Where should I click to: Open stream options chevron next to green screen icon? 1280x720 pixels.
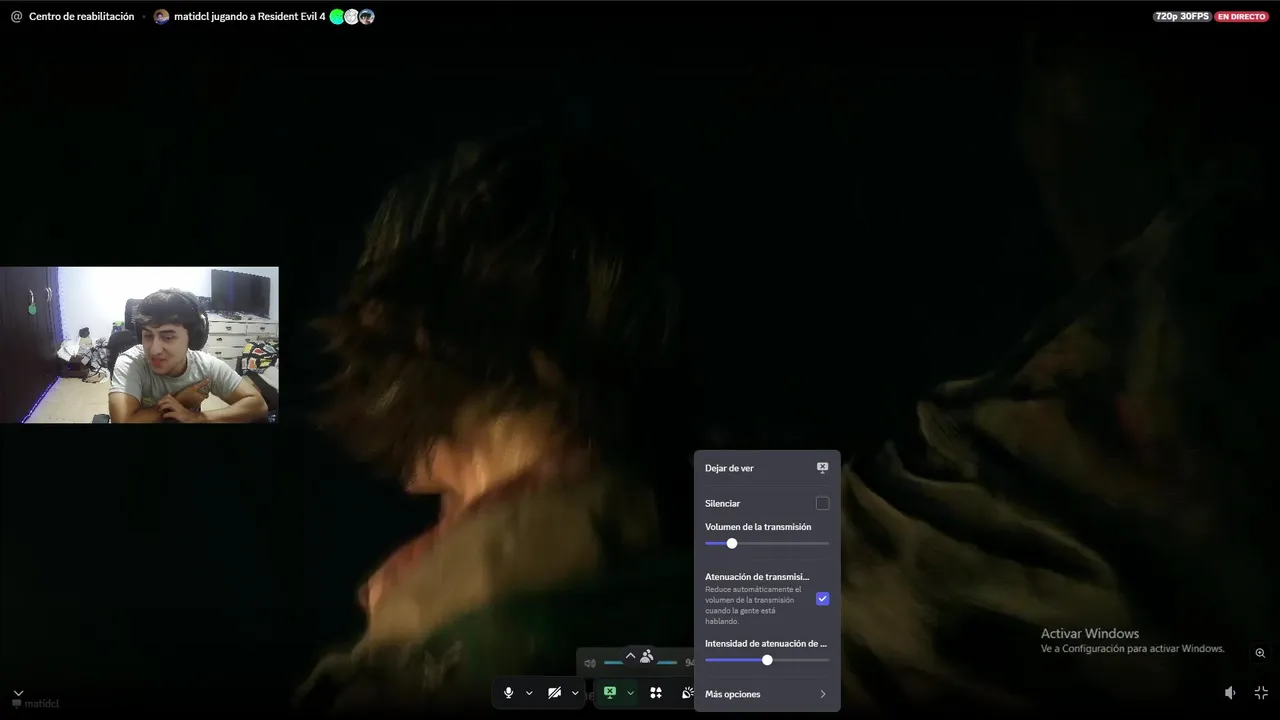630,693
